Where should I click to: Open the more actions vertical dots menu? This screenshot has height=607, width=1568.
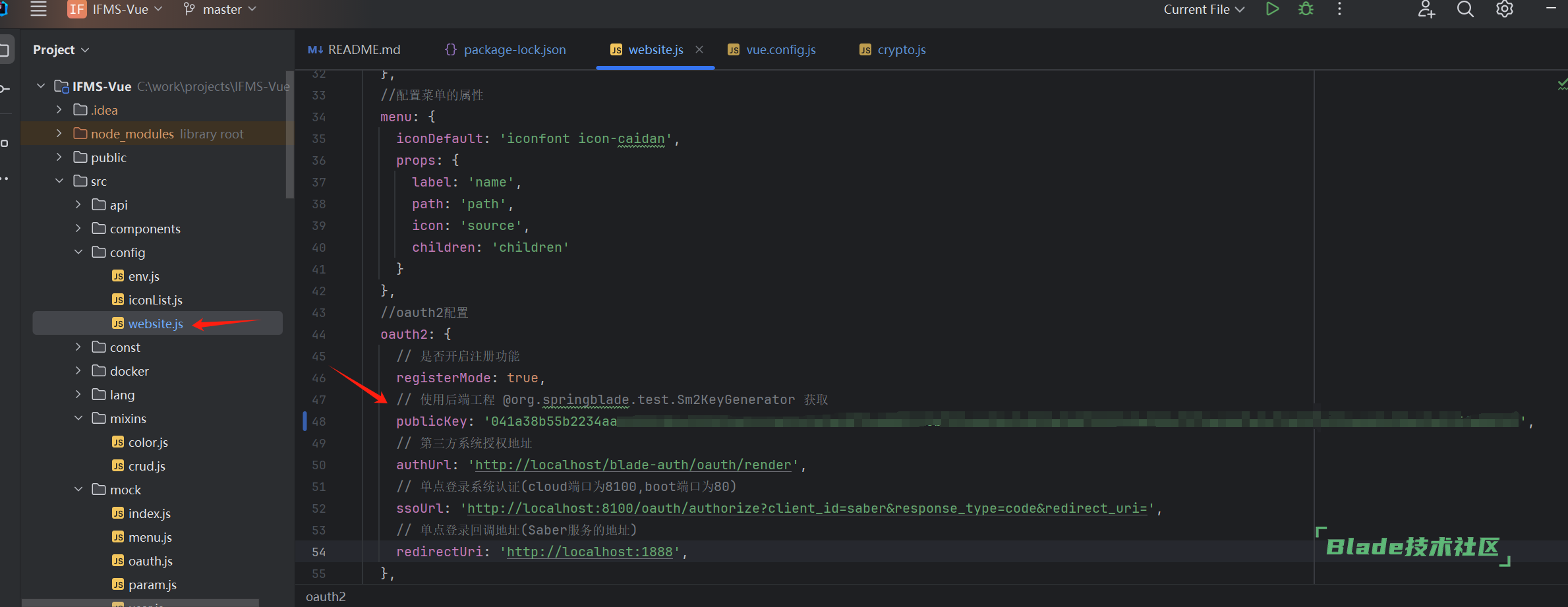pyautogui.click(x=1339, y=9)
